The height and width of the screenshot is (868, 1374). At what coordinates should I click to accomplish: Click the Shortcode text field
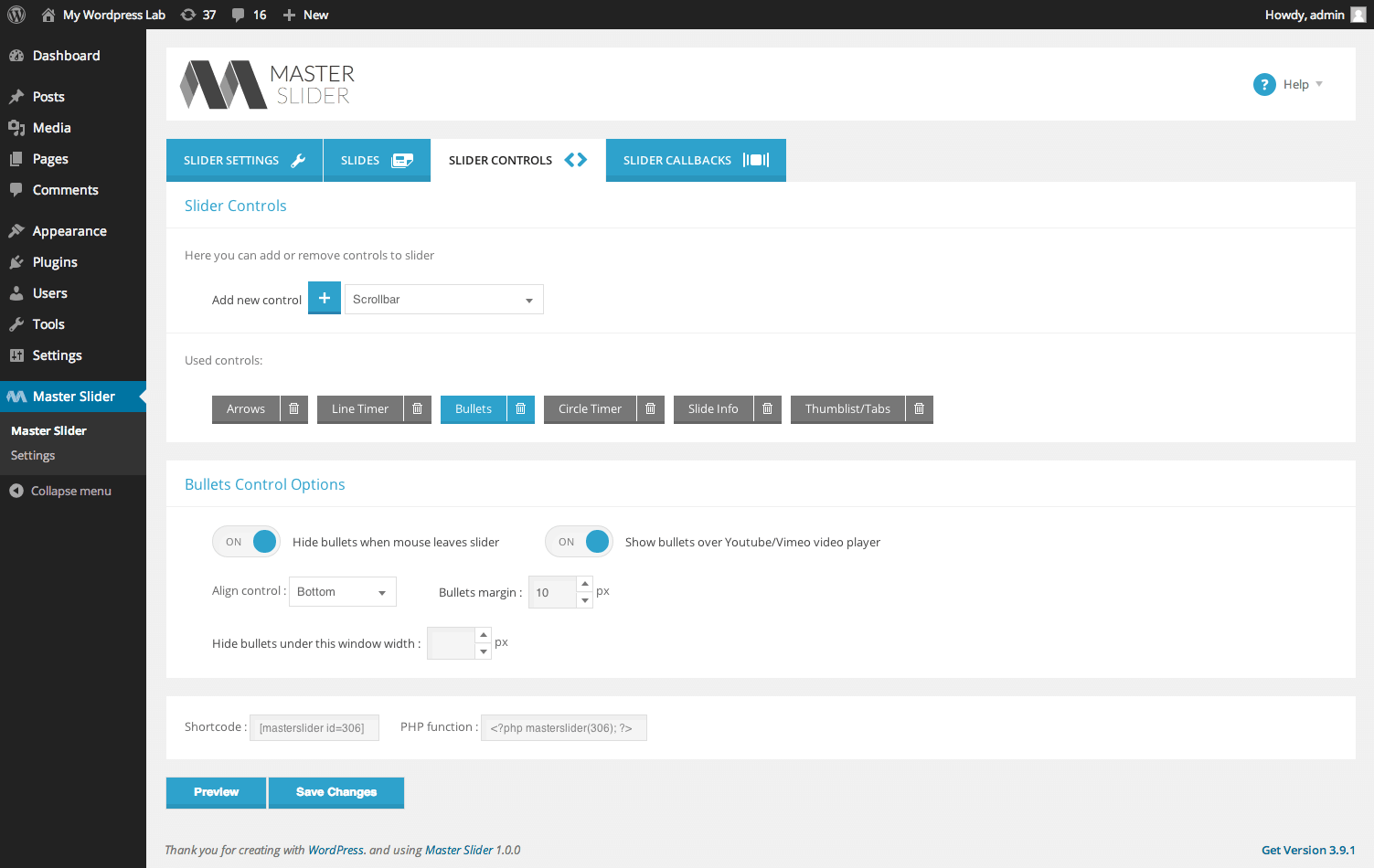pos(314,728)
